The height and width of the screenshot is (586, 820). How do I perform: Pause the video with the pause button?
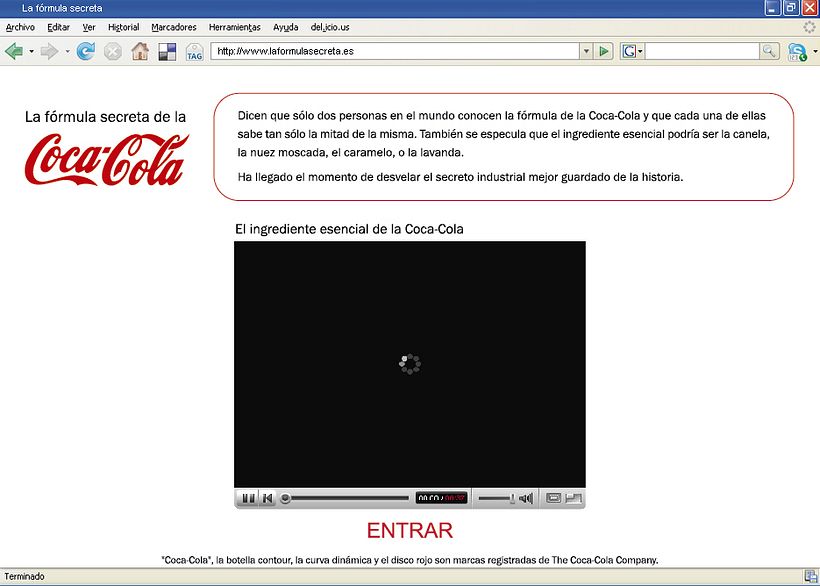[x=248, y=498]
